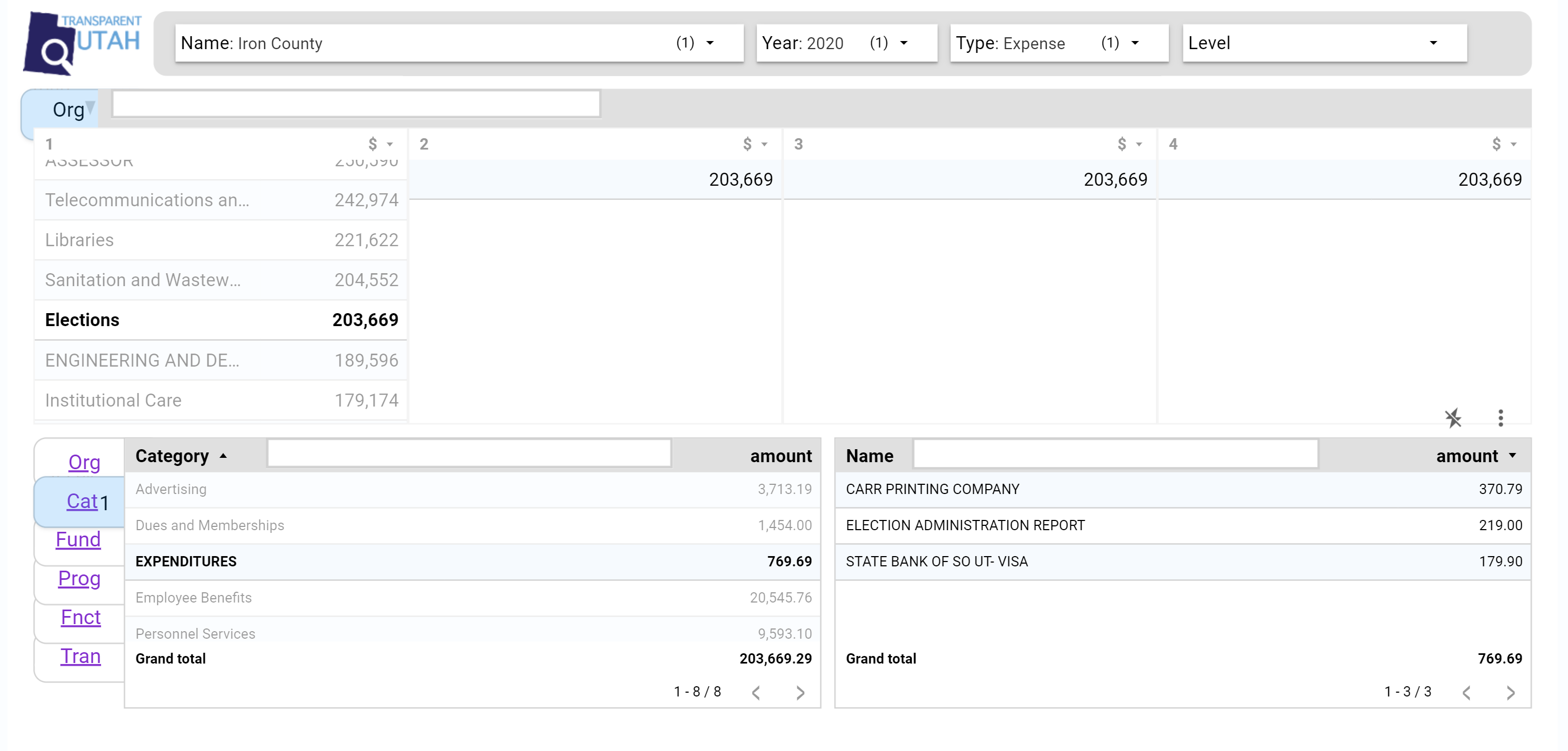Open the Tran link tab
Image resolution: width=1568 pixels, height=751 pixels.
tap(80, 656)
